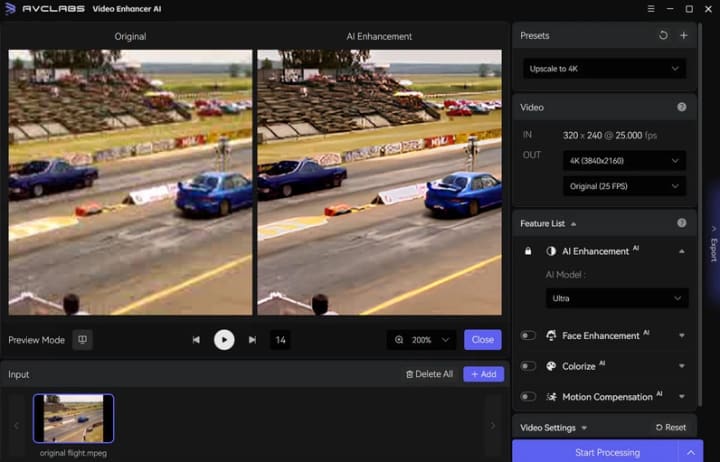
Task: Open the Upscale to 4K preset dropdown
Action: click(604, 69)
